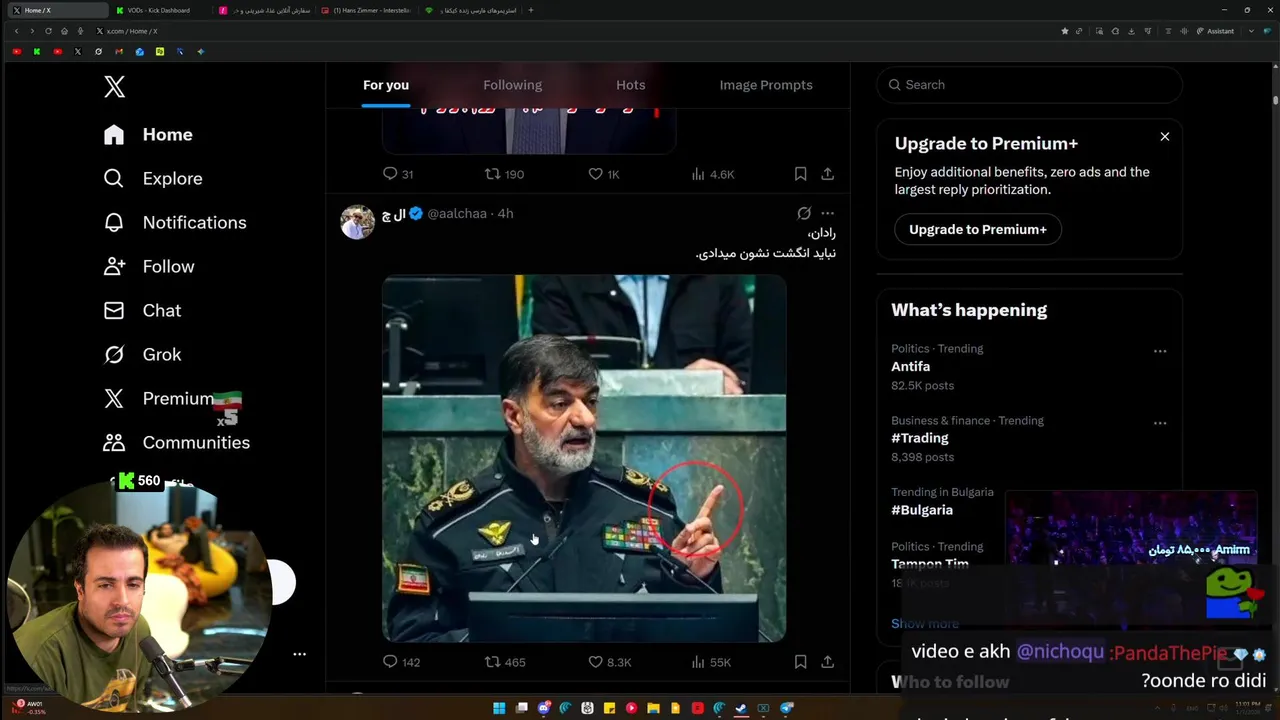
Task: Close the Upgrade to Premium+ card
Action: pyautogui.click(x=1164, y=137)
